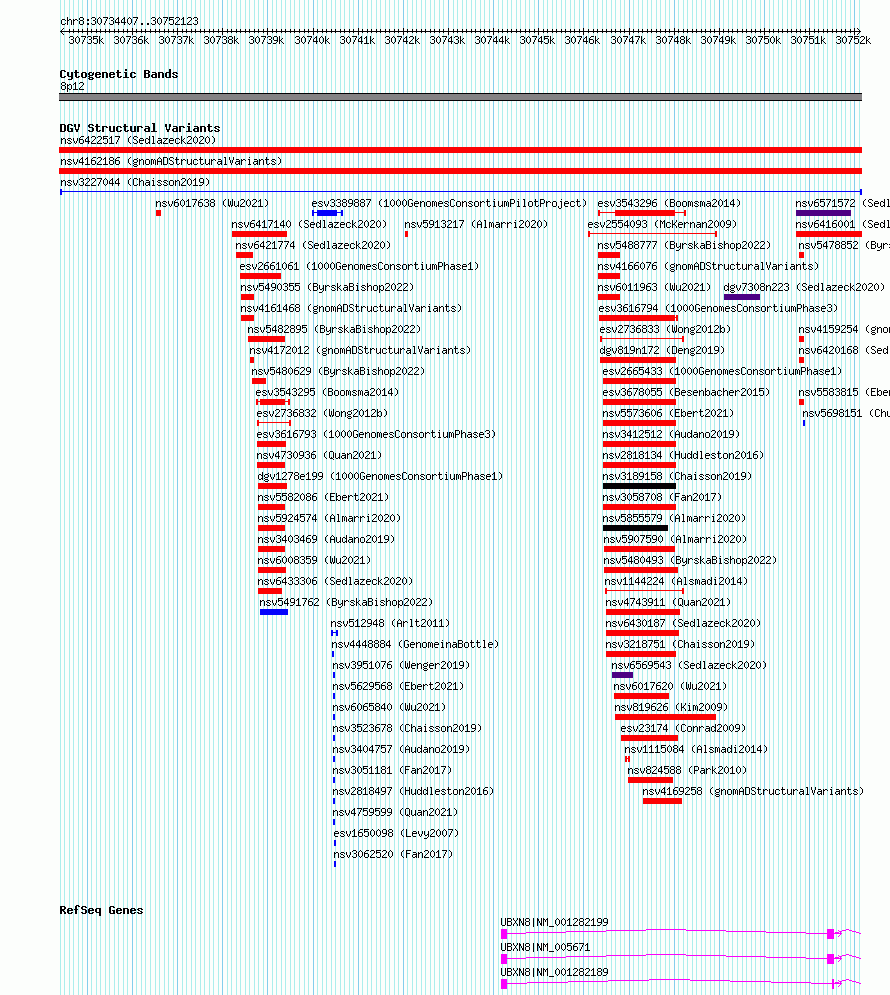
Task: Click nsv4161468 (gnomADStructuralVariants) label
Action: [x=351, y=308]
